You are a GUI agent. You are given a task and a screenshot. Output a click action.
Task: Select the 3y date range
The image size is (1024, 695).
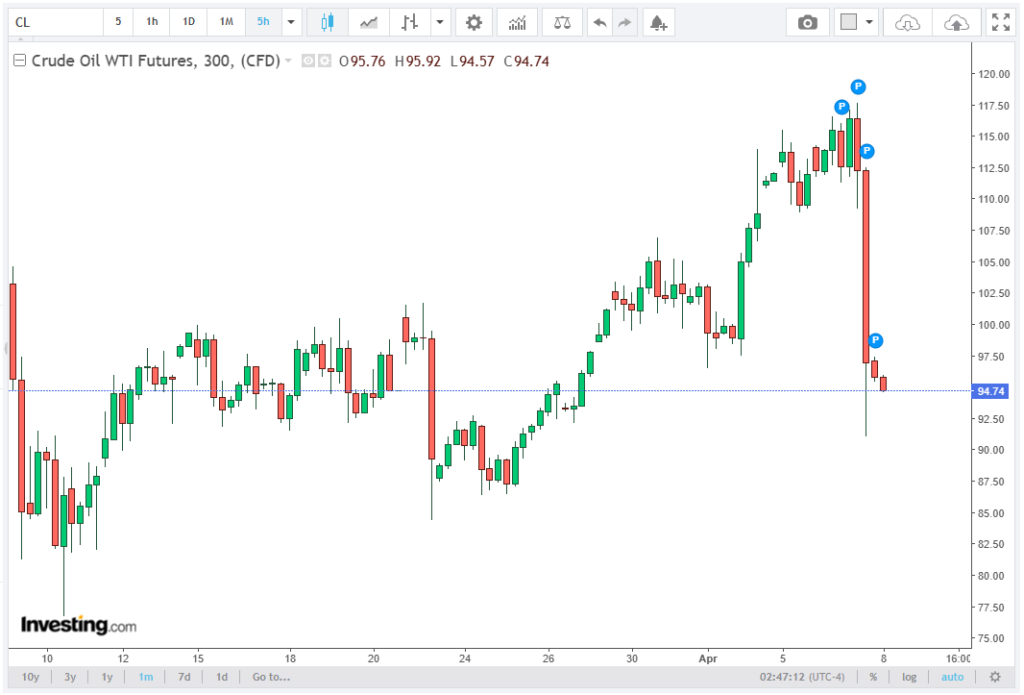coord(69,677)
